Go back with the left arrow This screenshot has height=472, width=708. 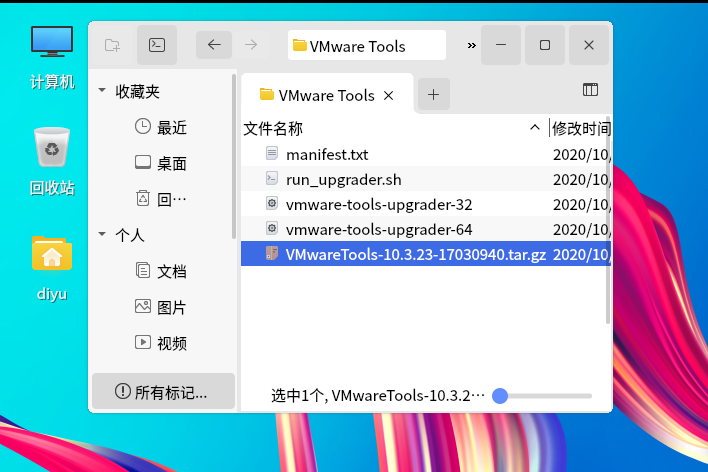214,45
